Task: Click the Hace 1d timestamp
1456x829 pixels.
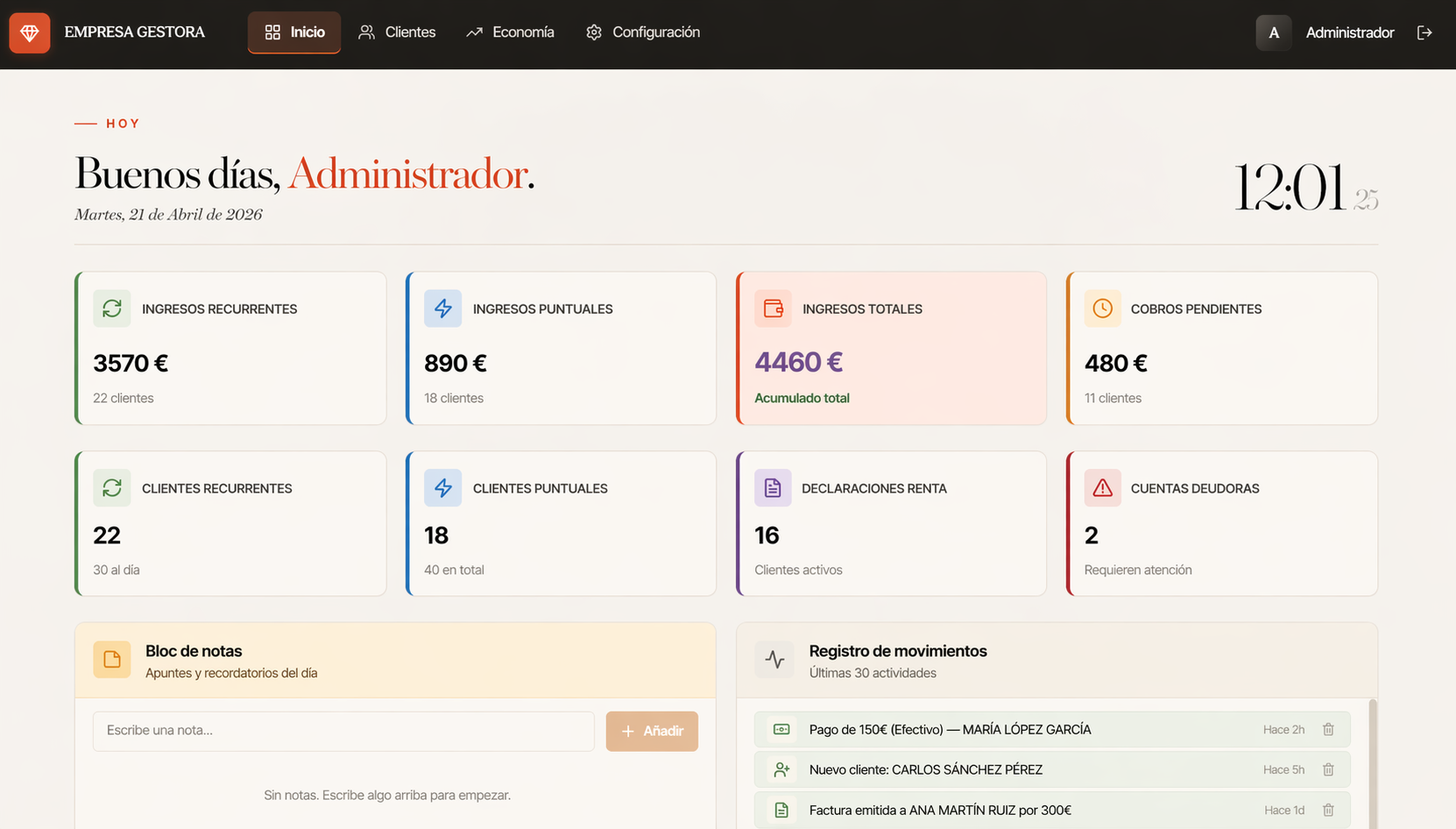Action: click(1284, 810)
